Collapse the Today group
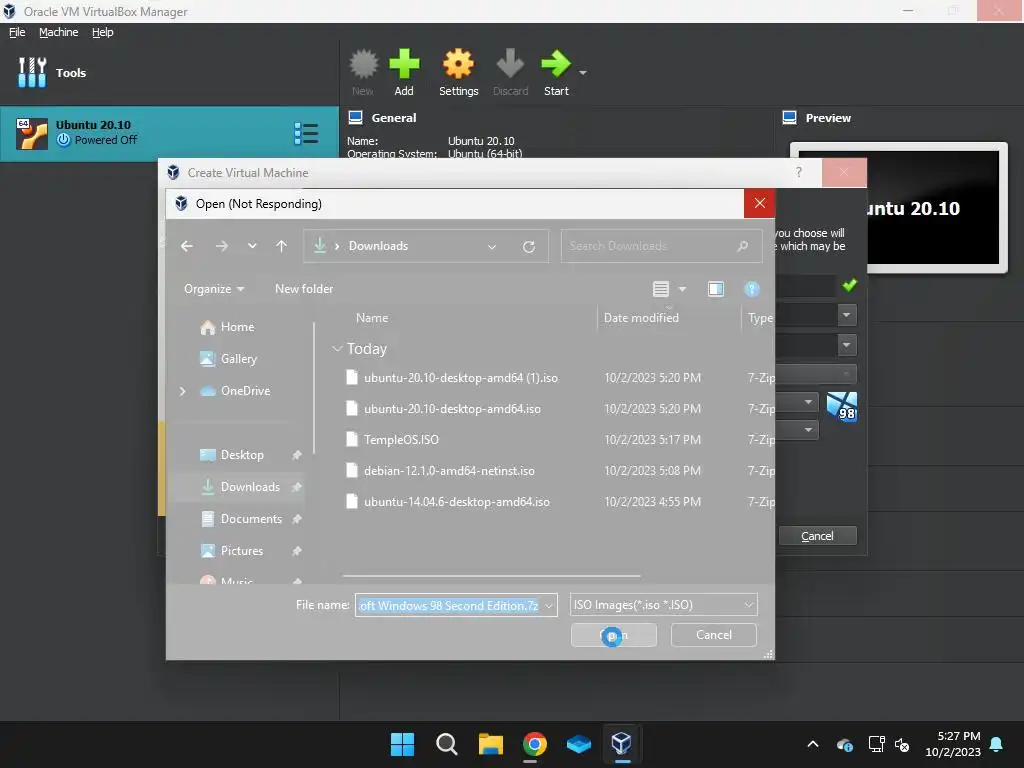Viewport: 1024px width, 768px height. point(337,349)
